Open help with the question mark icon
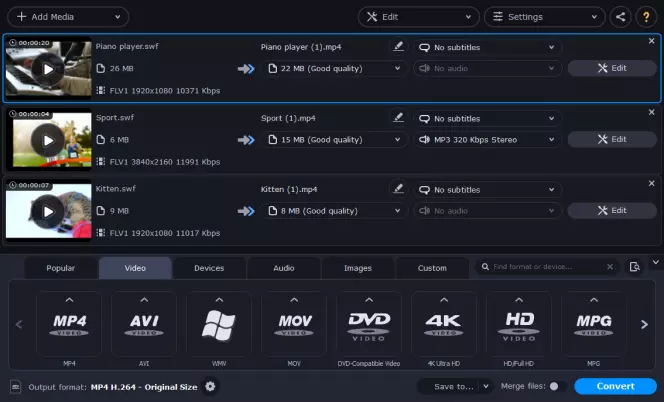The width and height of the screenshot is (664, 402). pos(647,17)
